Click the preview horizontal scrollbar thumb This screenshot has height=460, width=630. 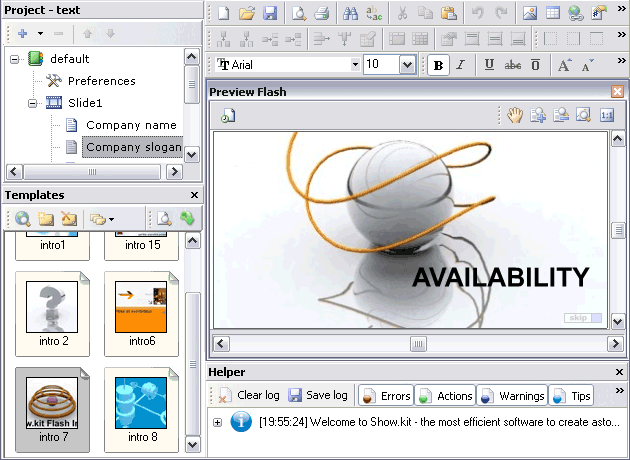(418, 344)
